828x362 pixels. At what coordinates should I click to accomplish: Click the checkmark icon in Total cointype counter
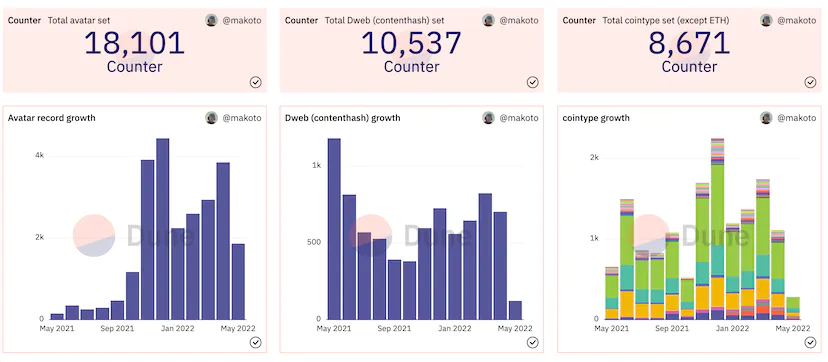(811, 82)
